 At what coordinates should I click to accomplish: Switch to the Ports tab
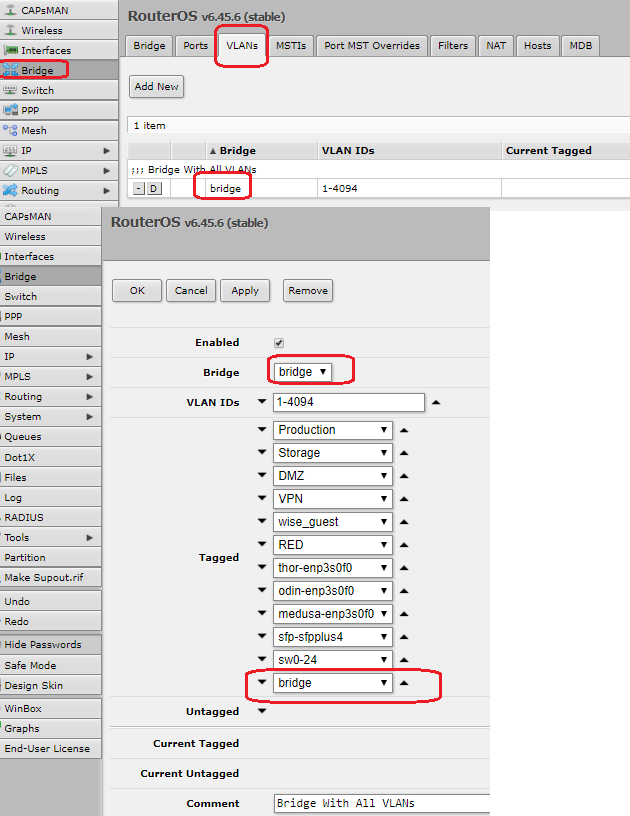tap(195, 46)
